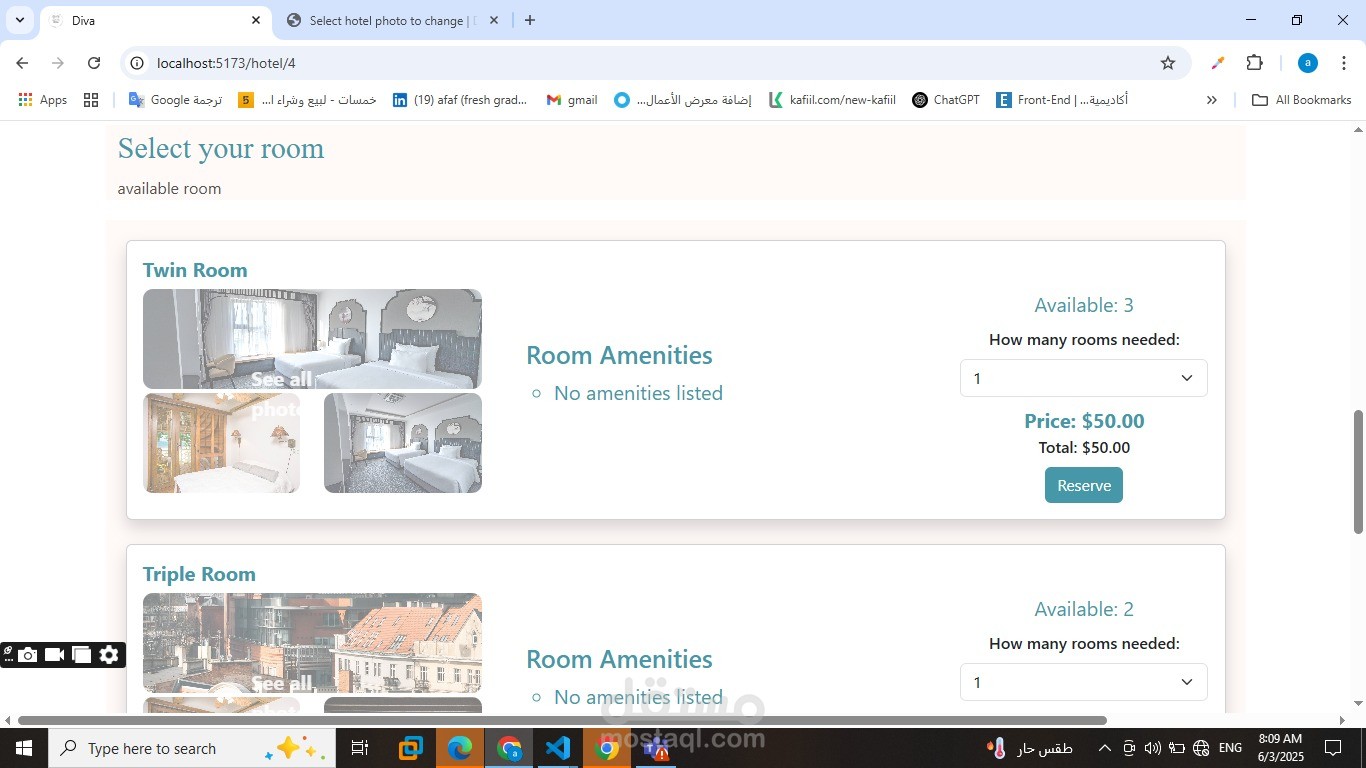Viewport: 1366px width, 768px height.
Task: View site information icon in address bar
Action: point(138,63)
